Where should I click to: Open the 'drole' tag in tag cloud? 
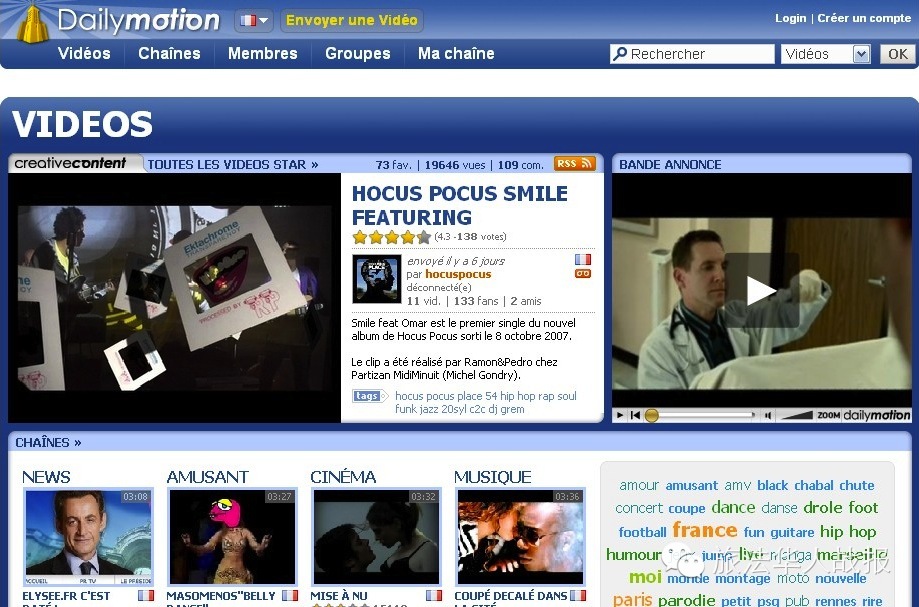822,507
